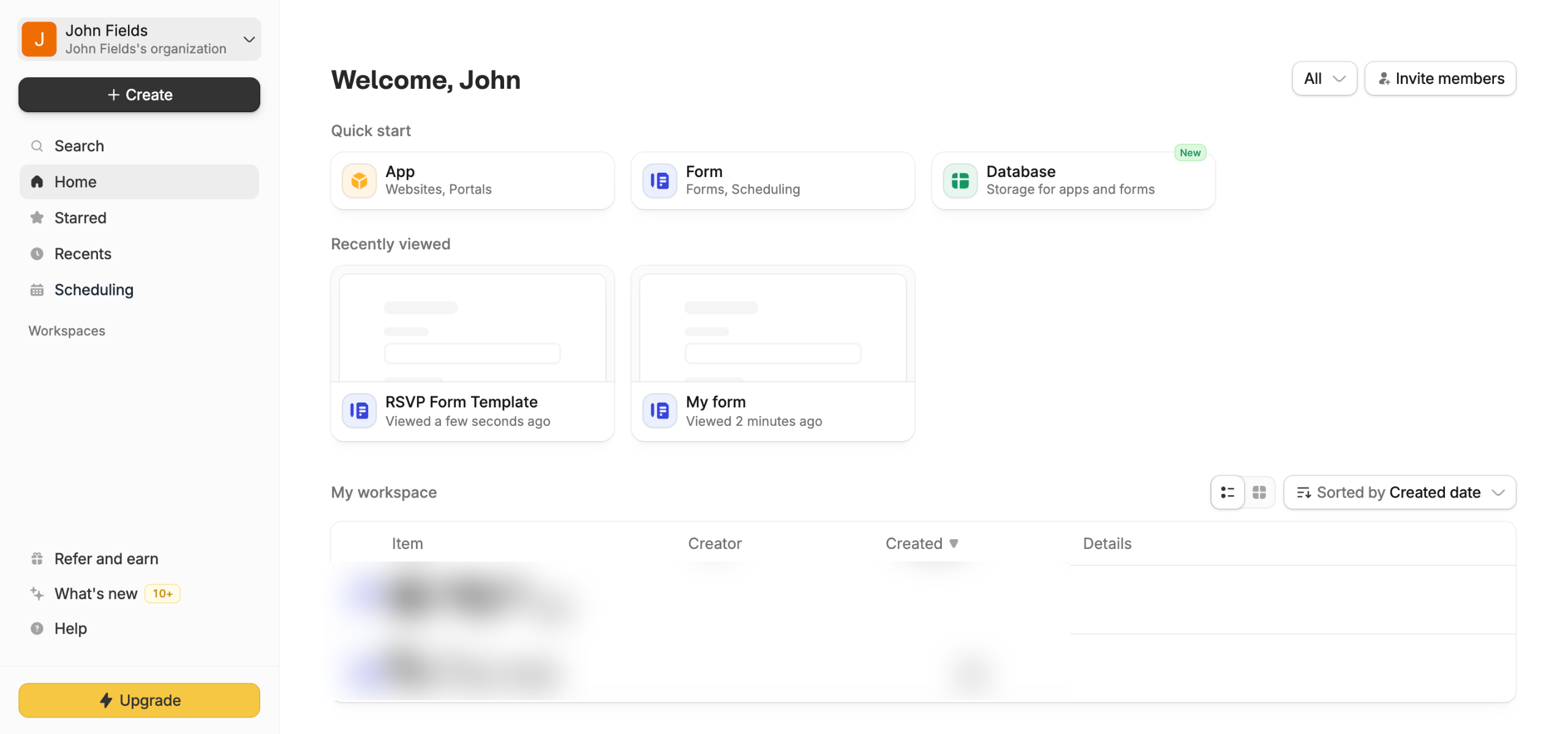Viewport: 1568px width, 734px height.
Task: Switch workspace to grid view
Action: tap(1259, 492)
